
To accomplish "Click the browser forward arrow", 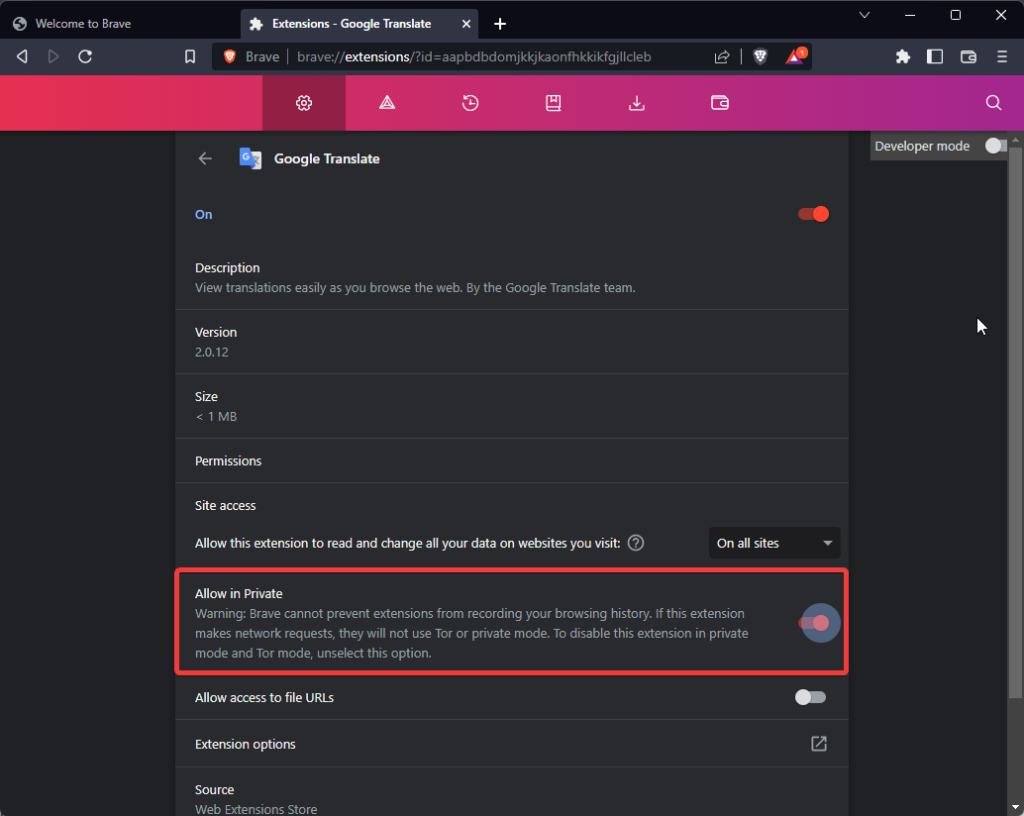I will [x=54, y=57].
